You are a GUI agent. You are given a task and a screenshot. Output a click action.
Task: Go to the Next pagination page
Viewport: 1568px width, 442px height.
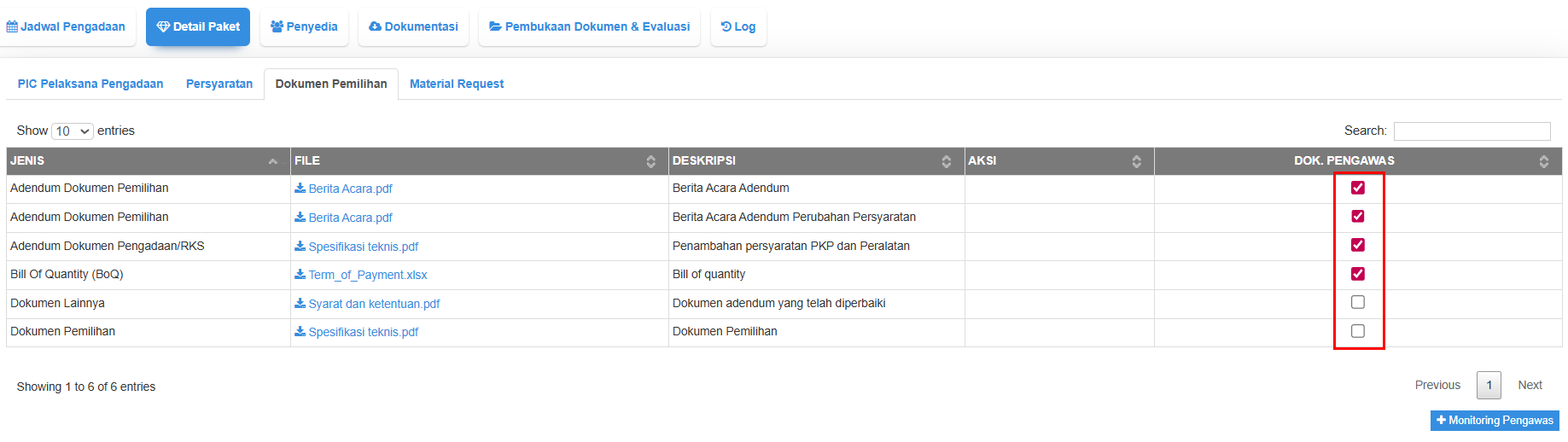1530,386
